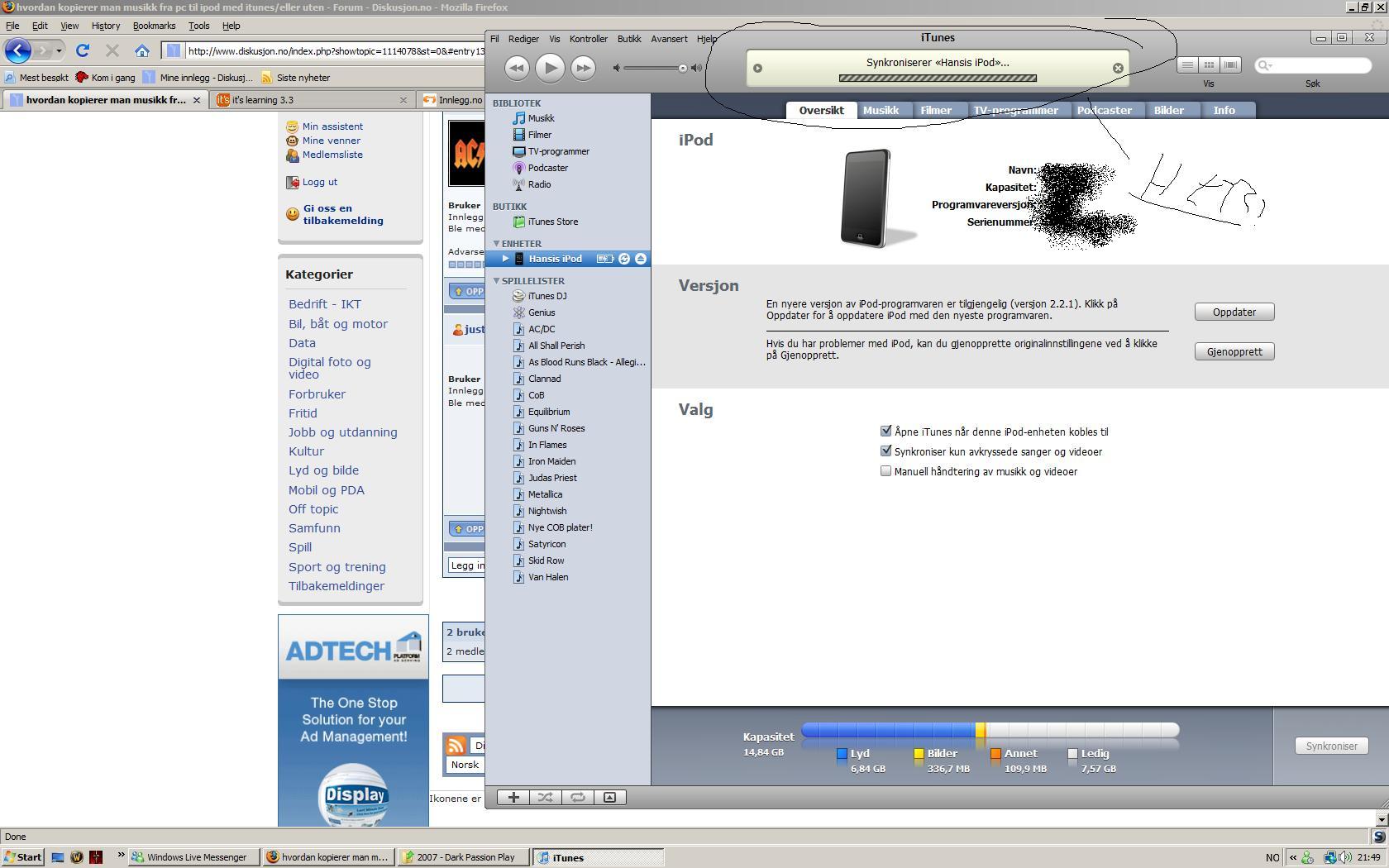Screen dimensions: 1389x868
Task: Select the Metallica playlist
Action: [x=545, y=494]
